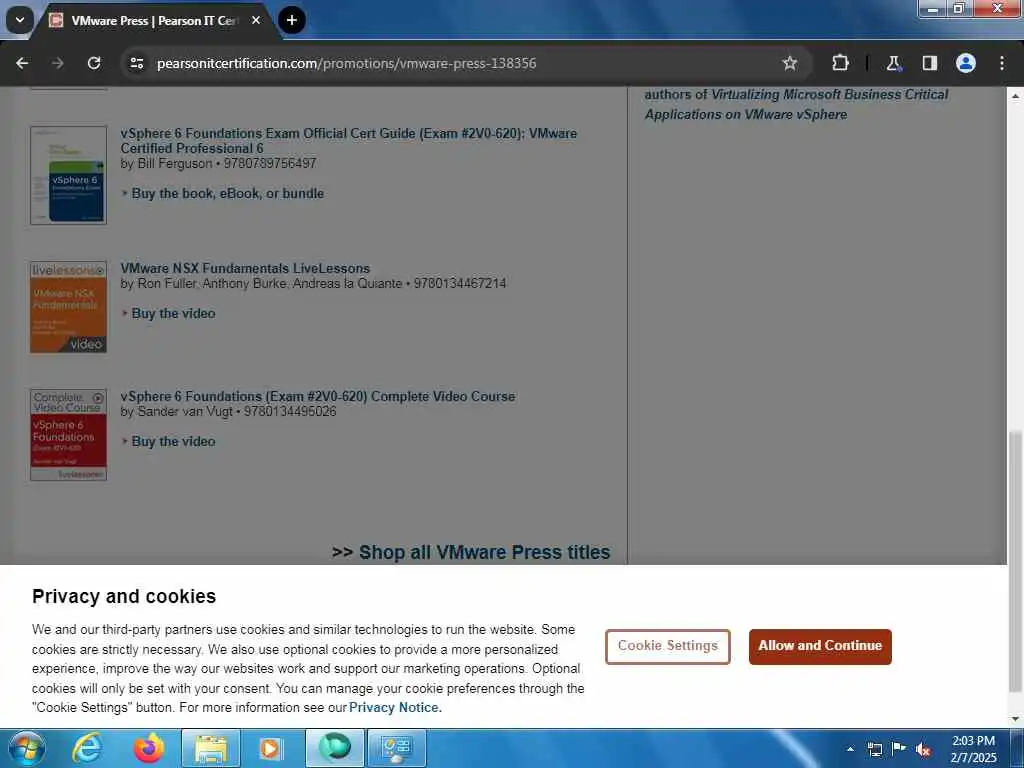Open VMware NSX Fundamentals LiveLessons link
1024x768 pixels.
coord(245,268)
